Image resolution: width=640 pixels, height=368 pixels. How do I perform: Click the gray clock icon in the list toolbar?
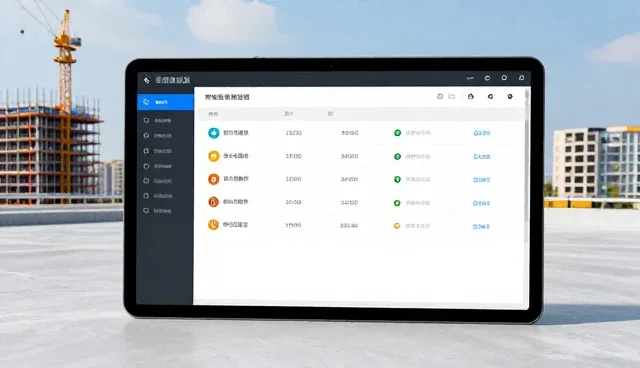(440, 96)
